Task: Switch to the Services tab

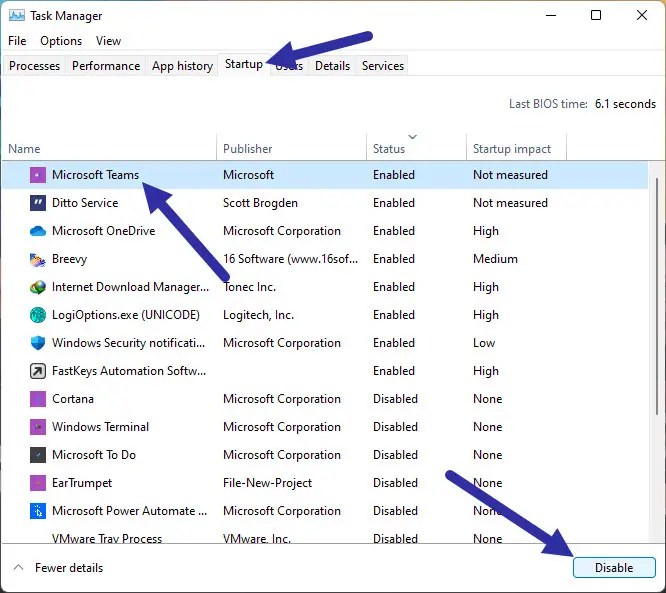Action: [383, 66]
